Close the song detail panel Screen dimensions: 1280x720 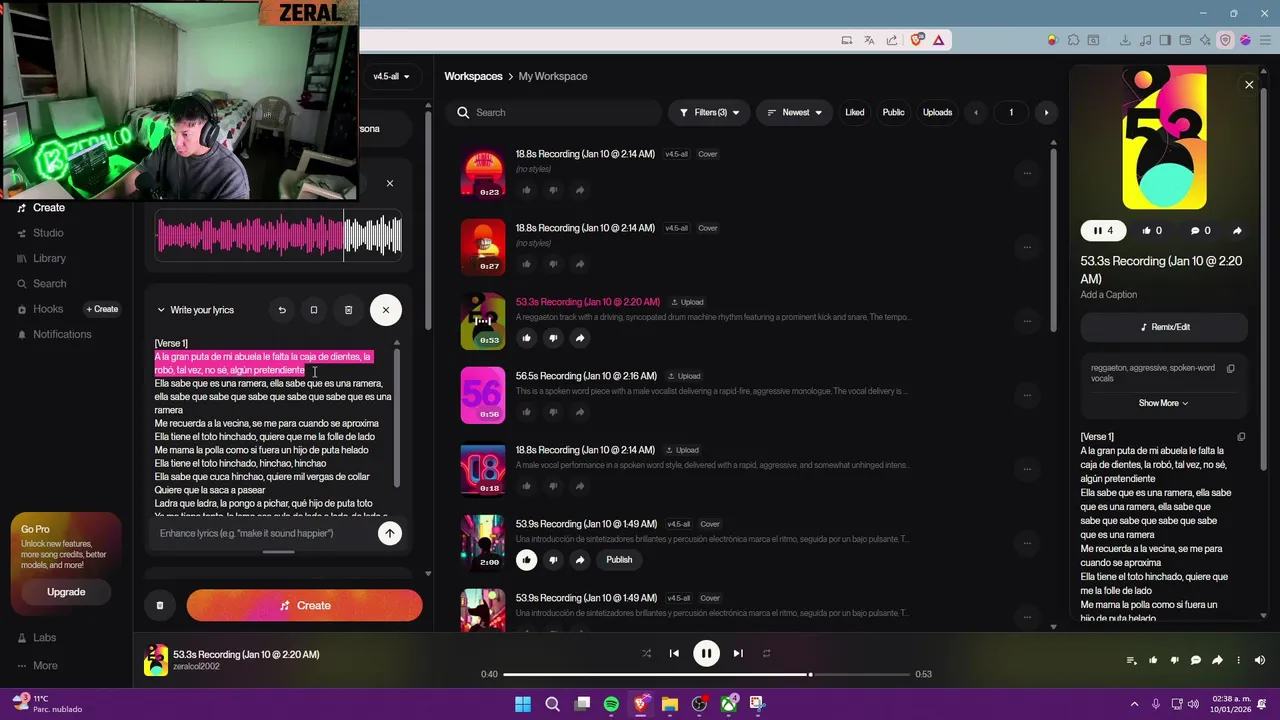pos(1249,85)
